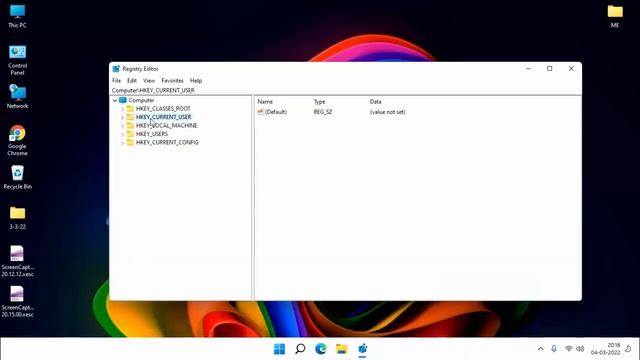Select the HKEY_LOCAL_MACHINE key
The image size is (640, 360).
coord(167,126)
